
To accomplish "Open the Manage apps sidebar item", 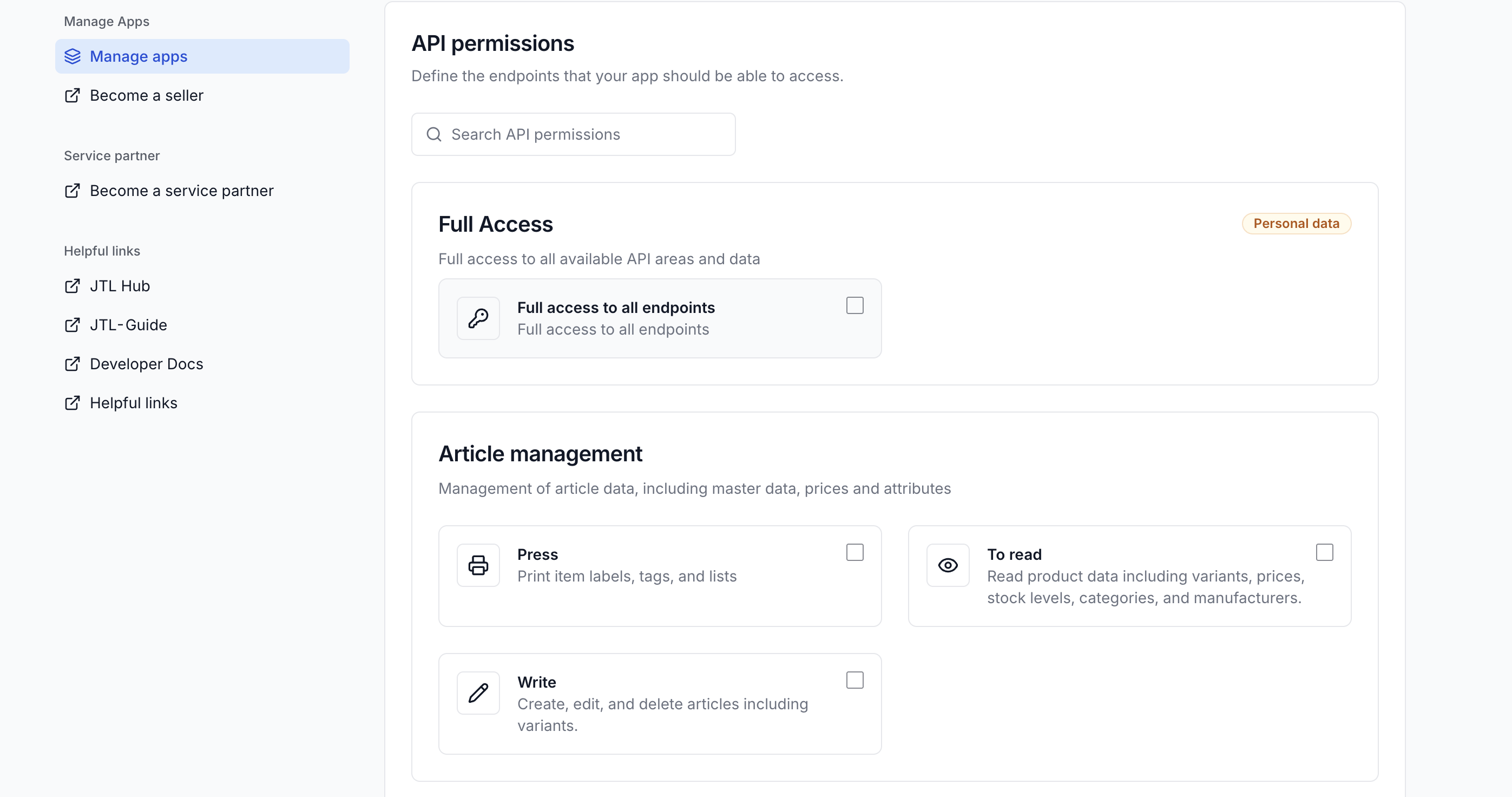I will point(202,56).
